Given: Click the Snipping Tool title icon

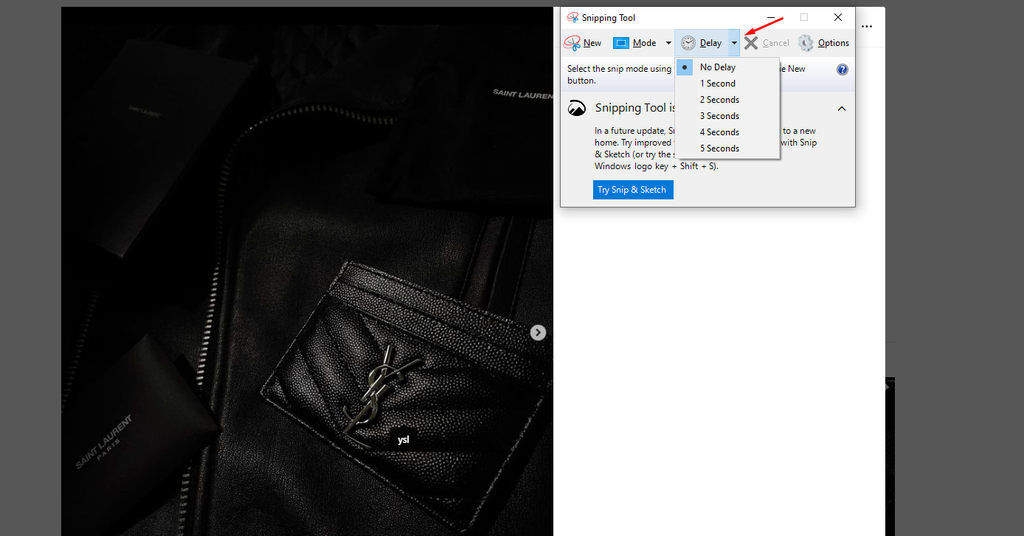Looking at the screenshot, I should point(573,18).
